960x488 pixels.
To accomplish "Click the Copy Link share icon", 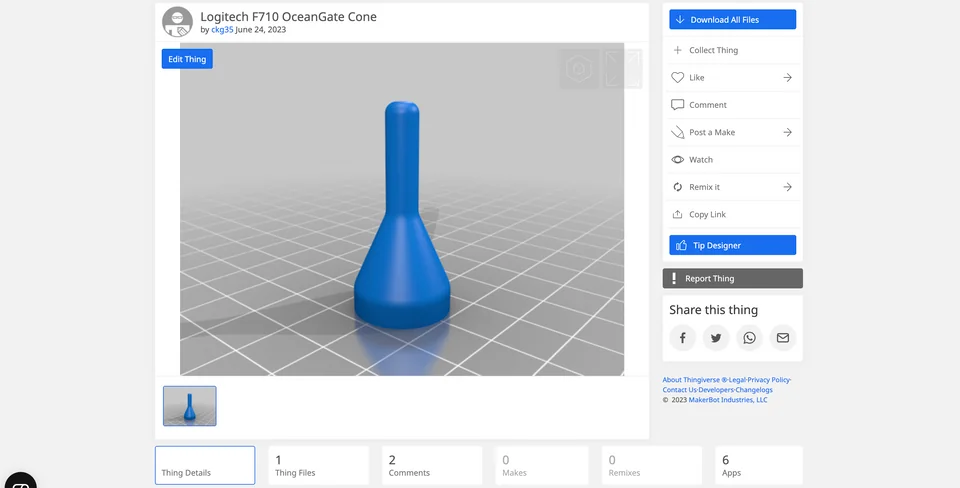I will (x=677, y=214).
